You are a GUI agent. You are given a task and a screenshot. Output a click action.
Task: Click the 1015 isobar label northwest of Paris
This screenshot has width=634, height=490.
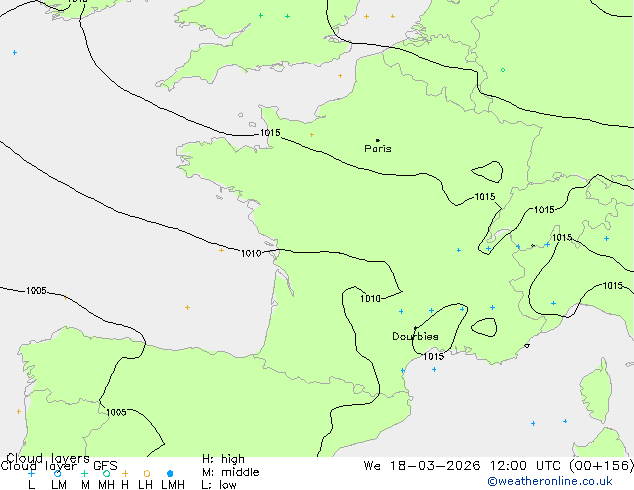tap(270, 133)
